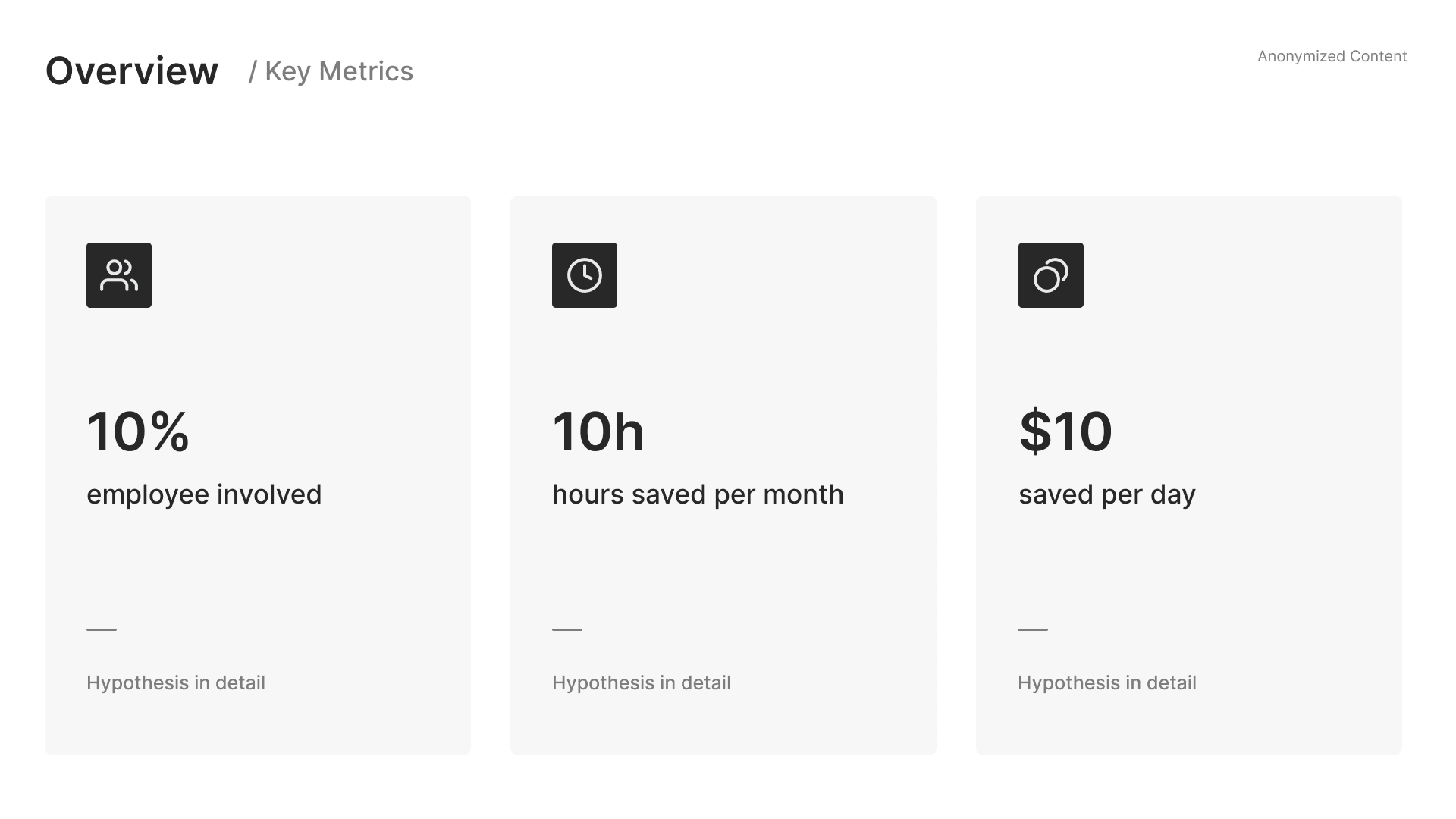Click the Overview heading
Image resolution: width=1456 pixels, height=819 pixels.
pos(132,71)
